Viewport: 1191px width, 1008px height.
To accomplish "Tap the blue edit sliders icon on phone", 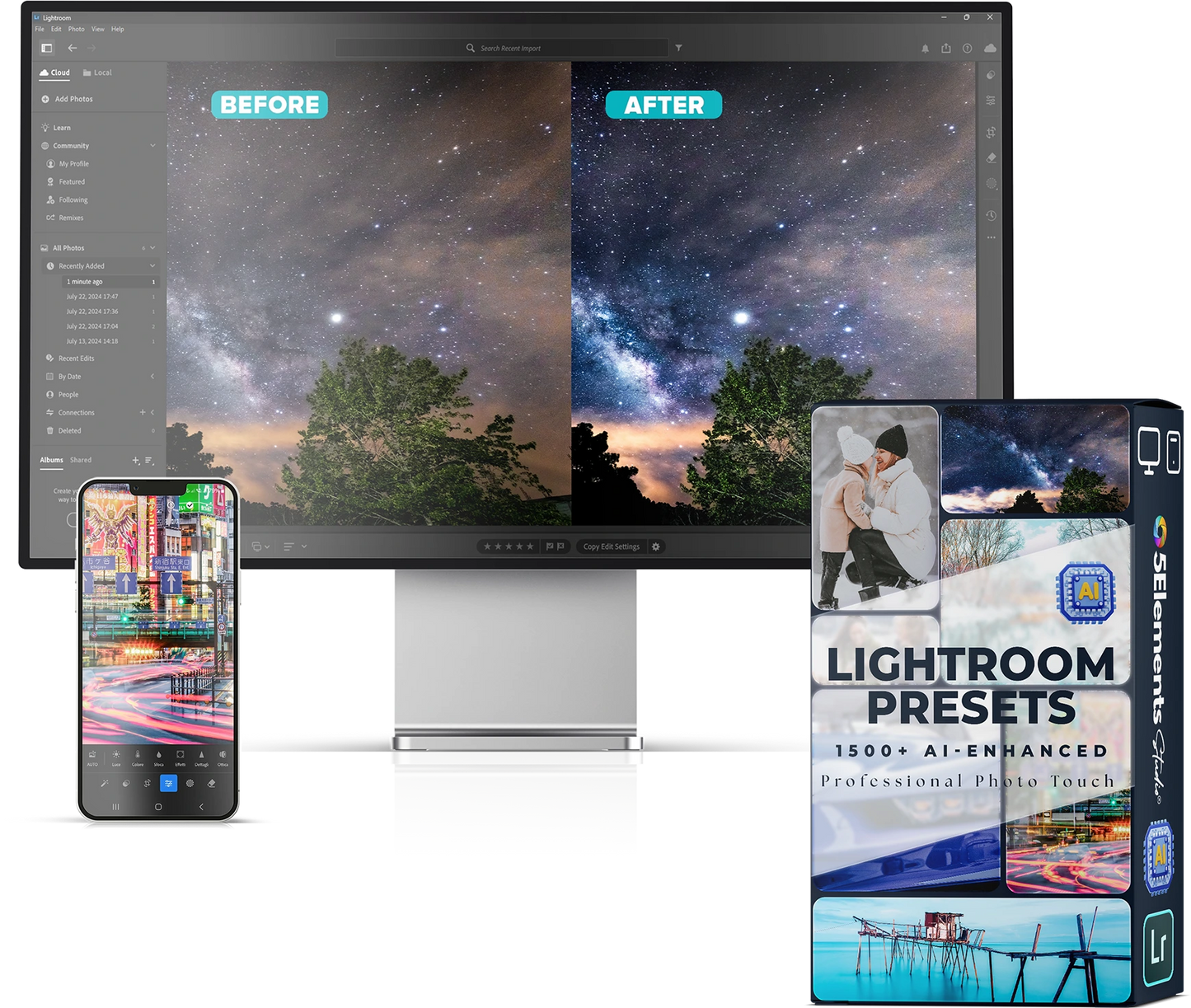I will 168,783.
